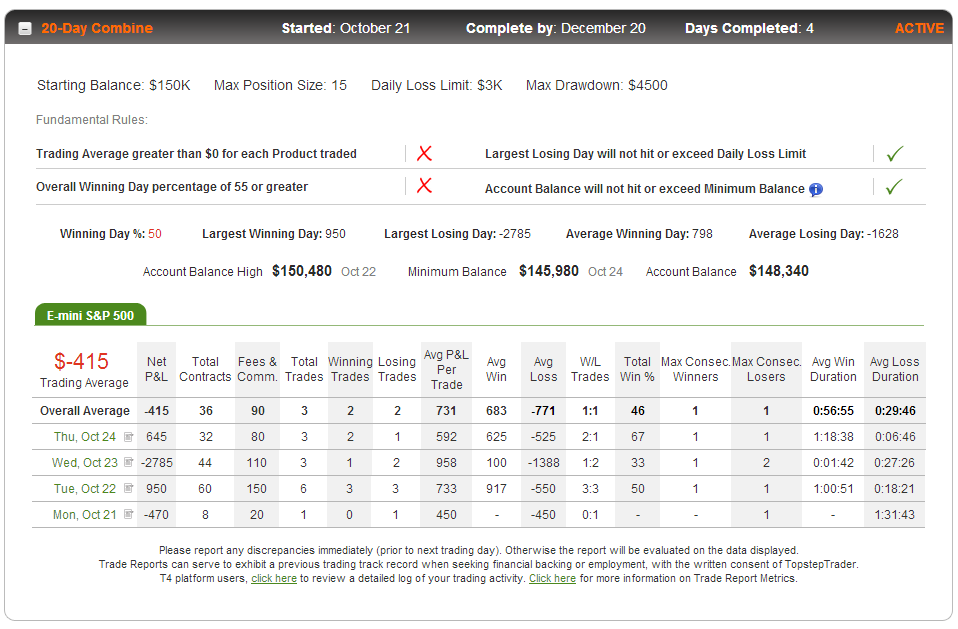The height and width of the screenshot is (629, 958).
Task: Select 'Largest Losing Day: -2785' text
Action: pos(457,234)
